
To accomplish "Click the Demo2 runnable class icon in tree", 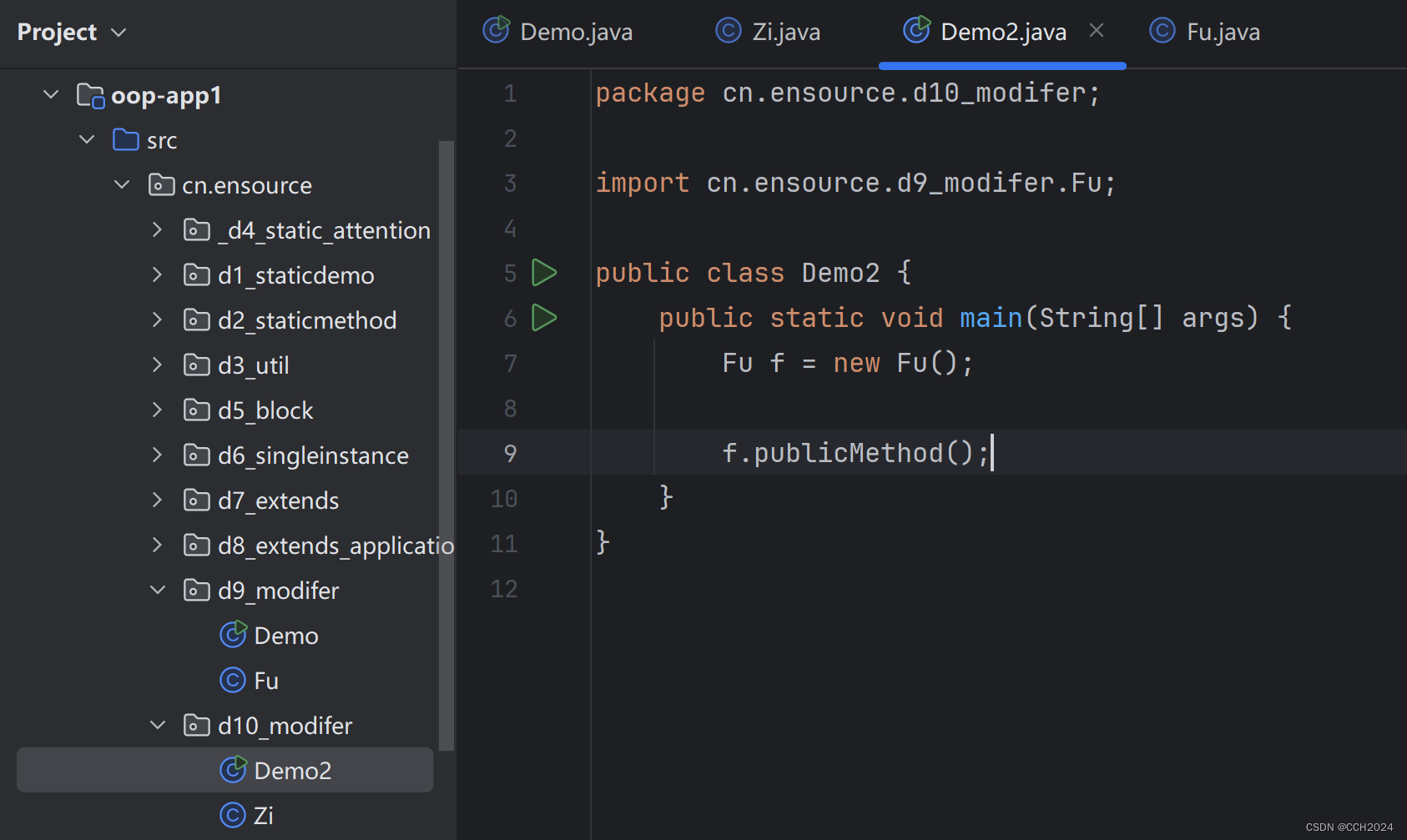I will 233,770.
